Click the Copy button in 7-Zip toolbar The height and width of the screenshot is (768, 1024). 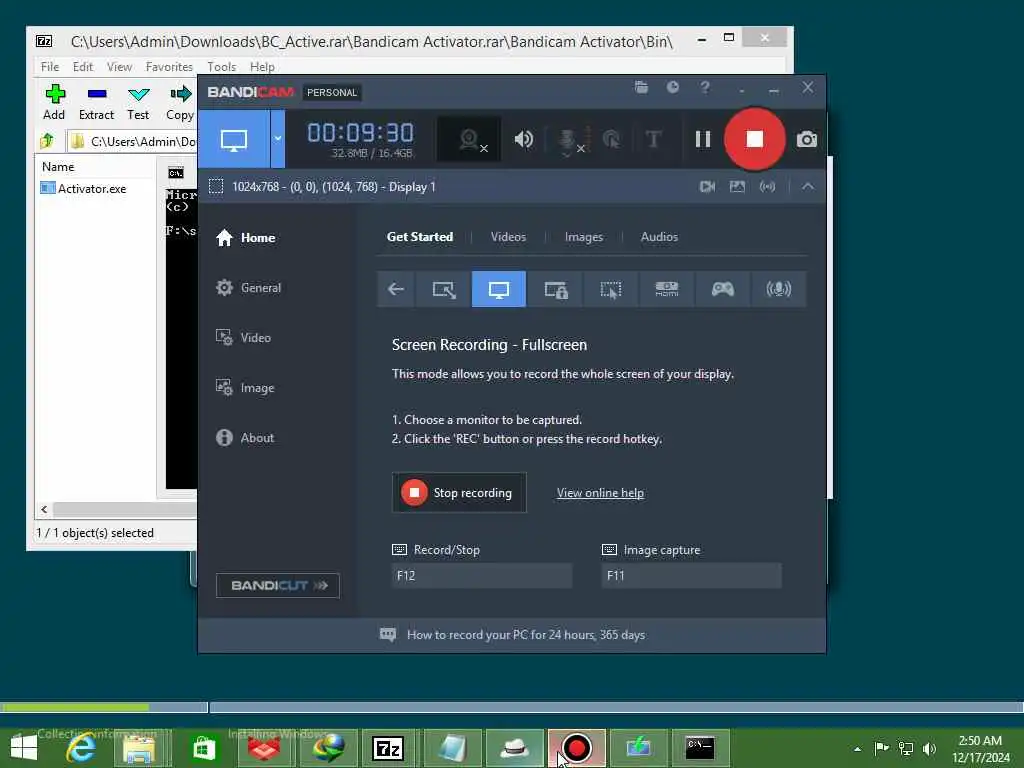coord(180,103)
